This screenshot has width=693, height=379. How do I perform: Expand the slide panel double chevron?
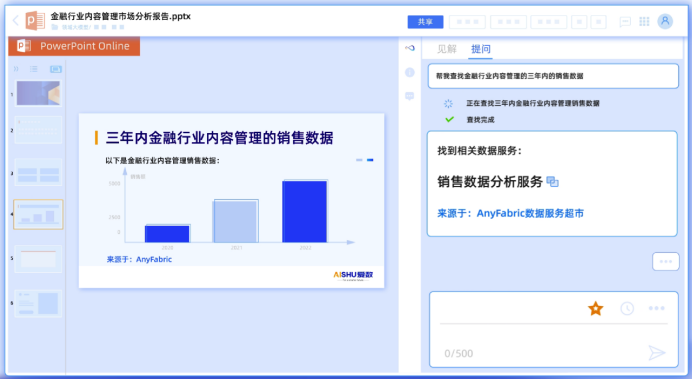tap(16, 69)
